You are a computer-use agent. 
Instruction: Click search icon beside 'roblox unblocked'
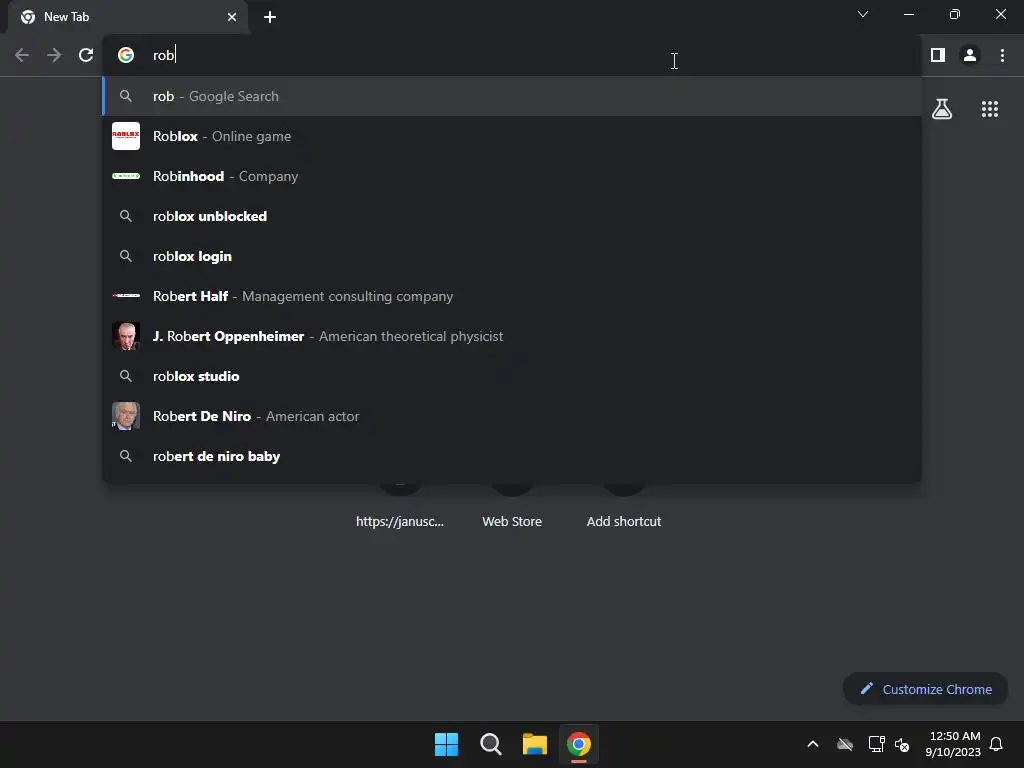[126, 216]
